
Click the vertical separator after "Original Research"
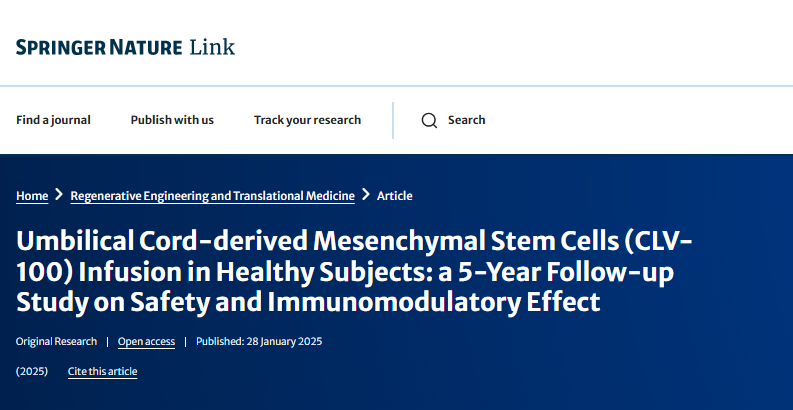coord(107,341)
